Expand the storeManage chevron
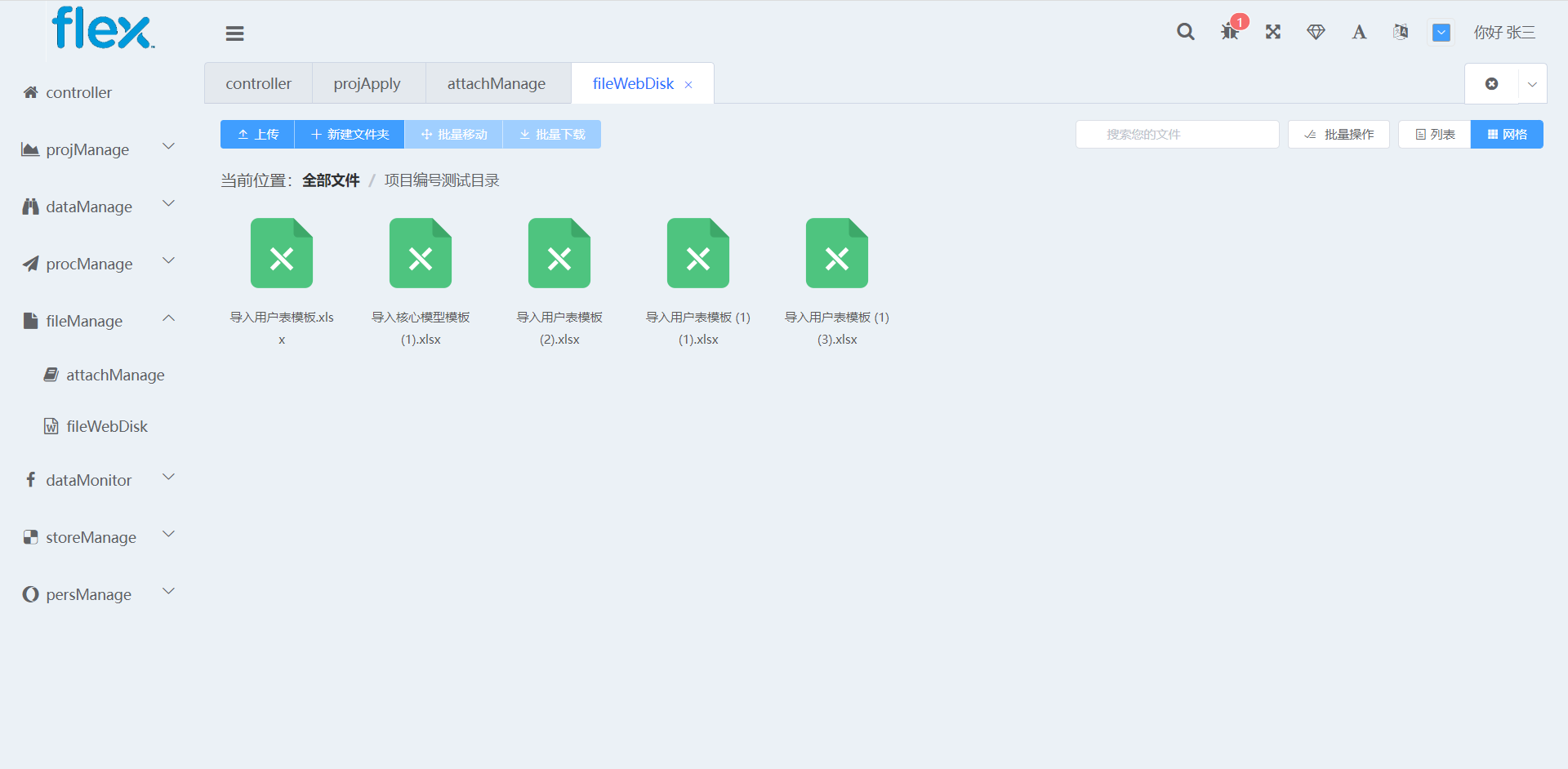This screenshot has height=769, width=1568. pos(169,535)
